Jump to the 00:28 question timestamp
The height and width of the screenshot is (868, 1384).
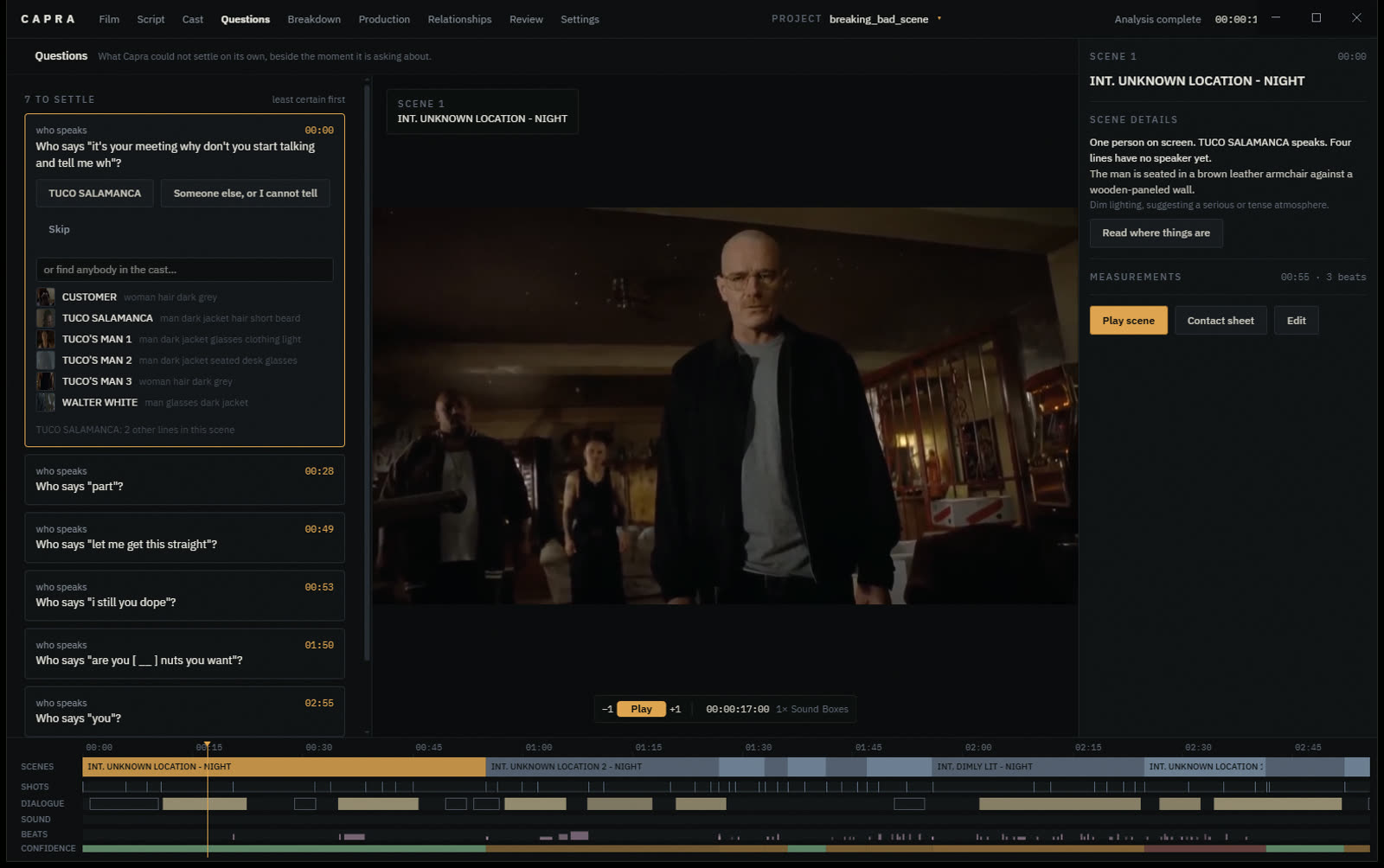pyautogui.click(x=319, y=471)
